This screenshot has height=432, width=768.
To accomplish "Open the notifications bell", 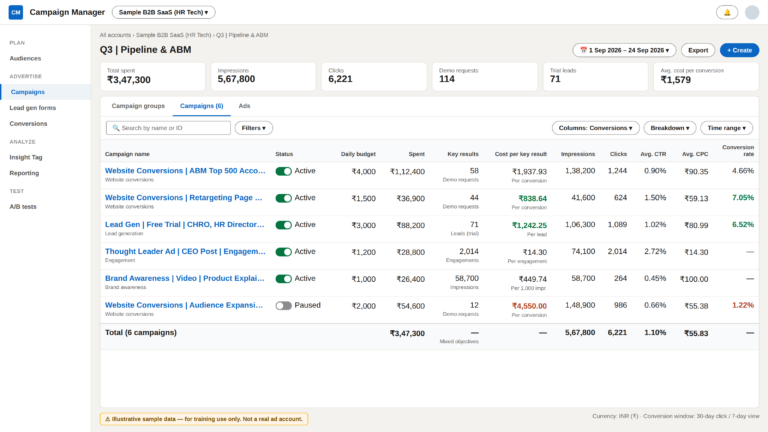I will tap(727, 12).
